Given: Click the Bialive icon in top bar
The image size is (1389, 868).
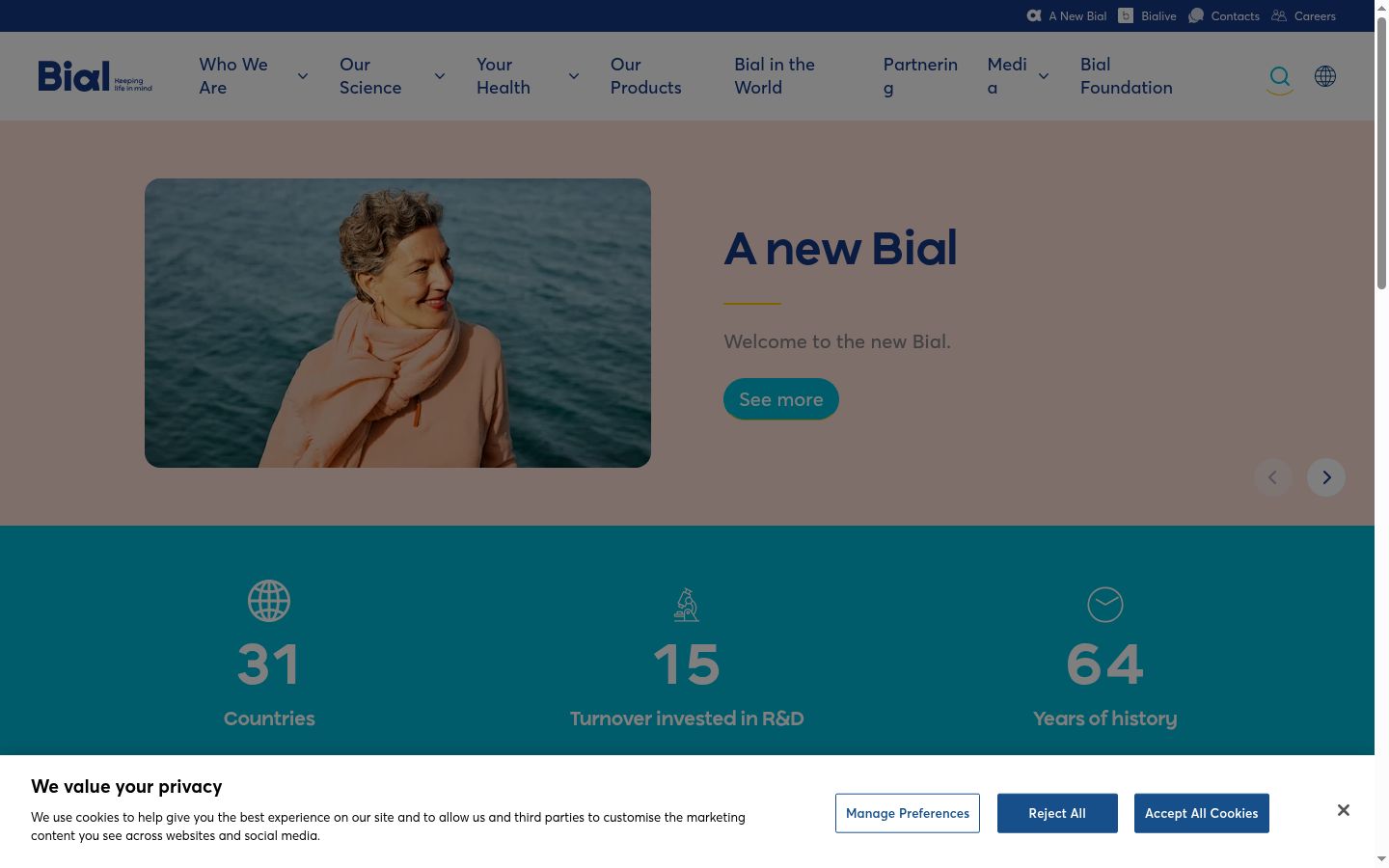Looking at the screenshot, I should click(x=1126, y=15).
